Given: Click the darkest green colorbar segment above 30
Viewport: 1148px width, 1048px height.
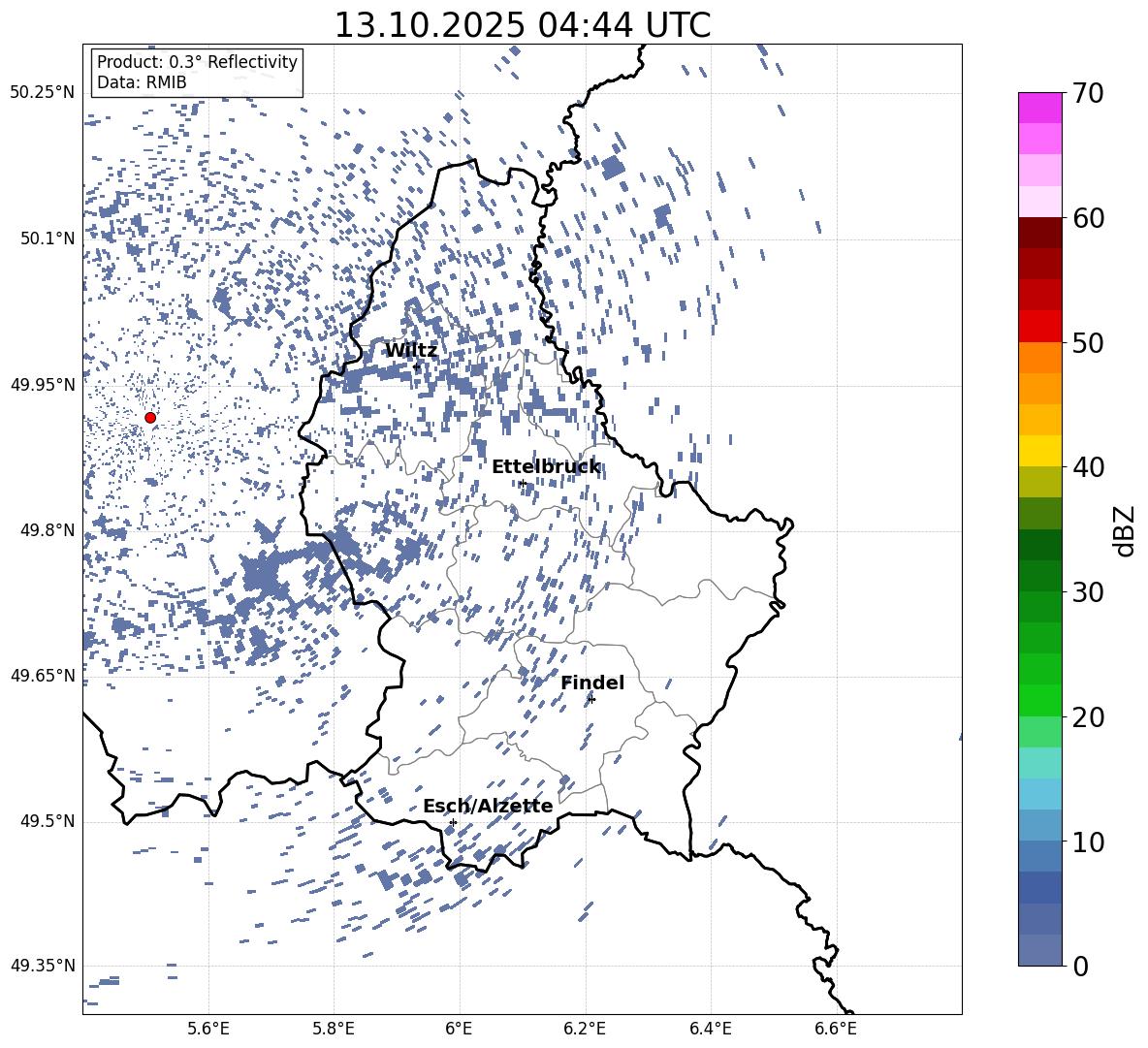Looking at the screenshot, I should 1040,545.
